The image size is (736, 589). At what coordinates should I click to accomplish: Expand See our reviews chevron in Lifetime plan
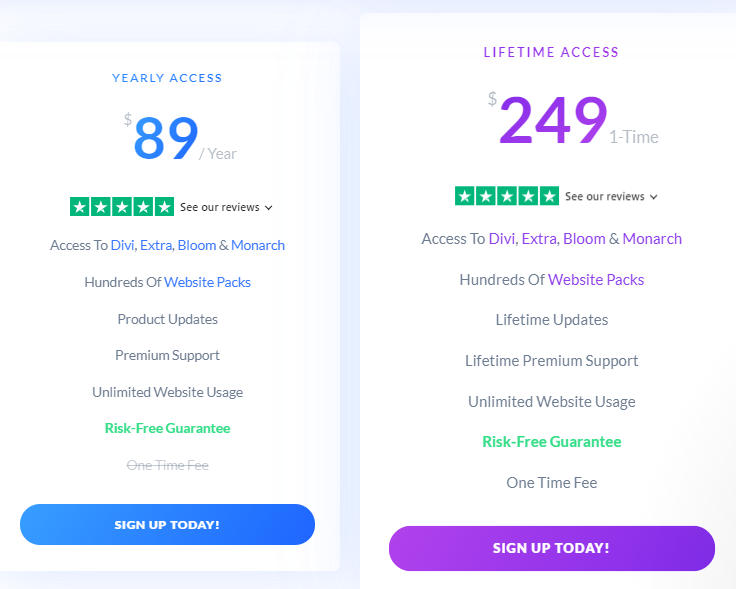pos(653,197)
